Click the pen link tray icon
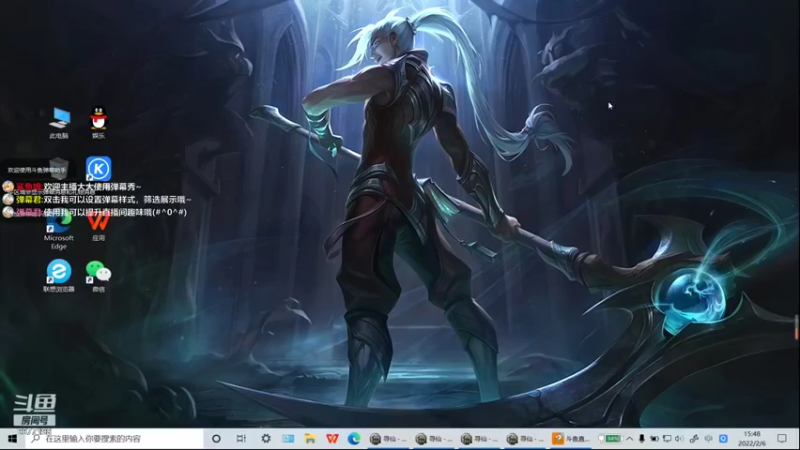The image size is (800, 450). 694,439
